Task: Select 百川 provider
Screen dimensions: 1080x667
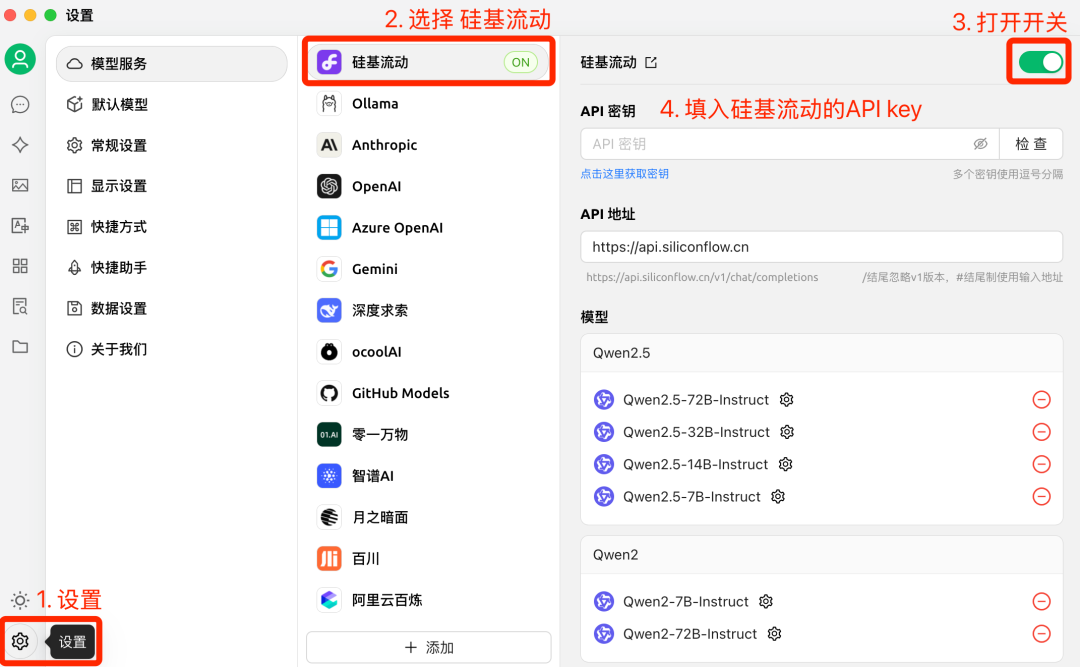Action: (x=428, y=558)
